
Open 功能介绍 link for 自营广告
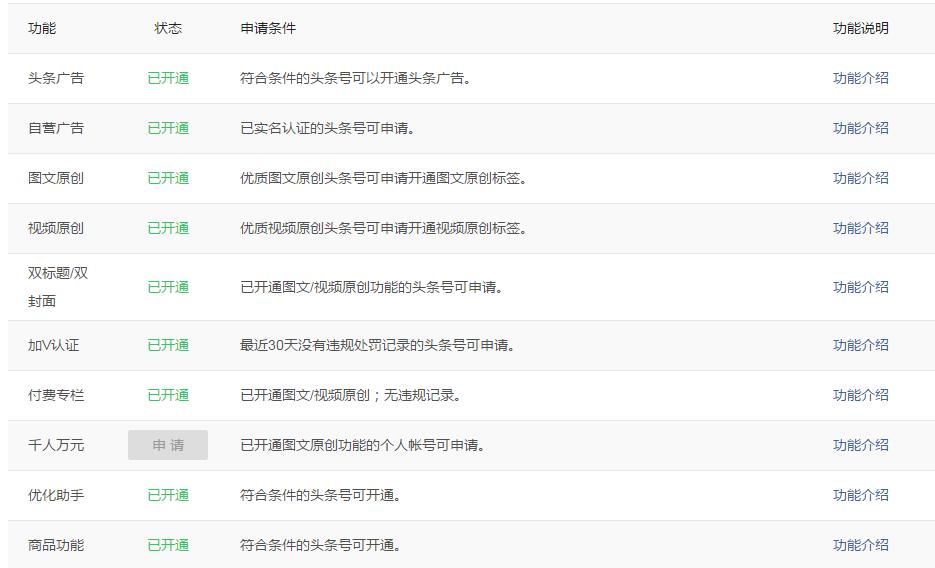point(860,128)
